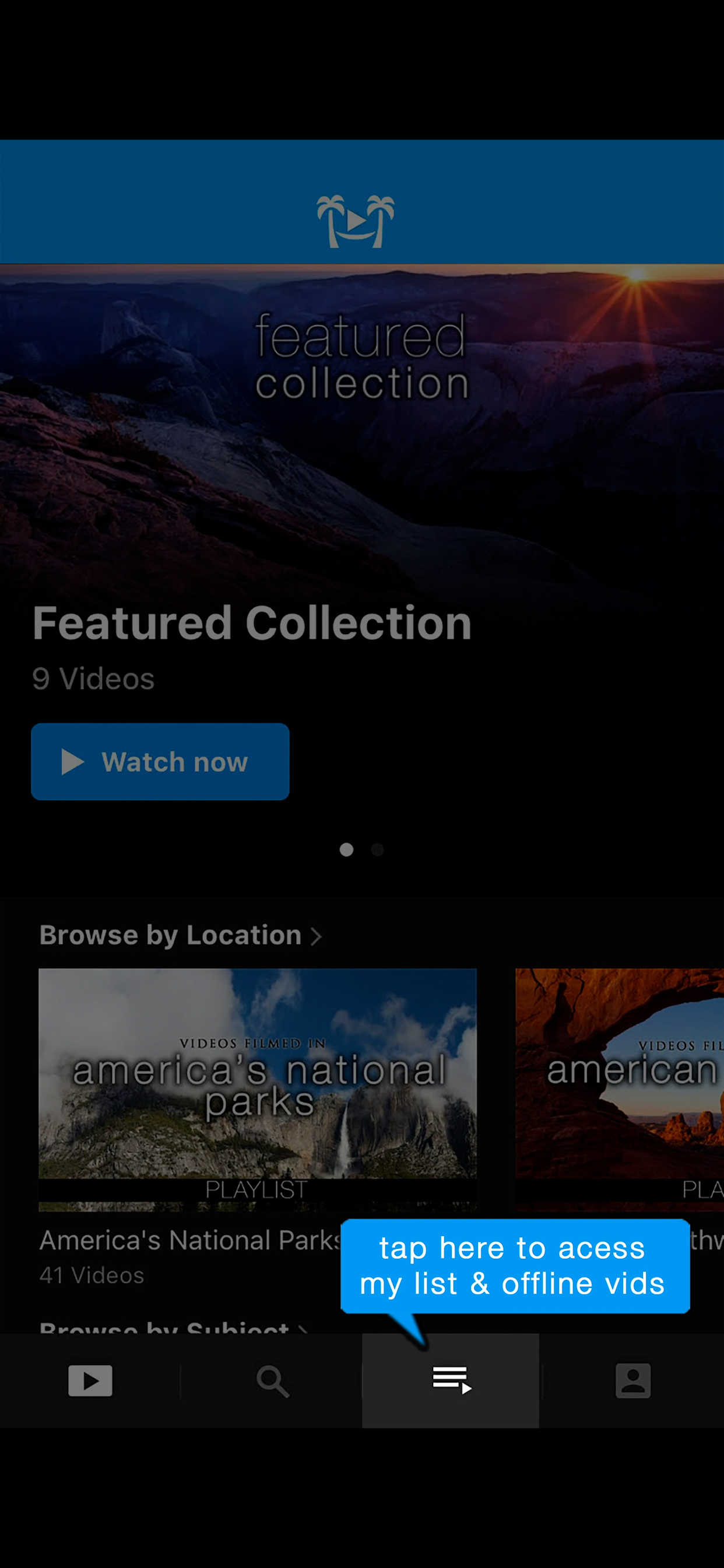
Task: Open the video home tab icon
Action: 90,1381
